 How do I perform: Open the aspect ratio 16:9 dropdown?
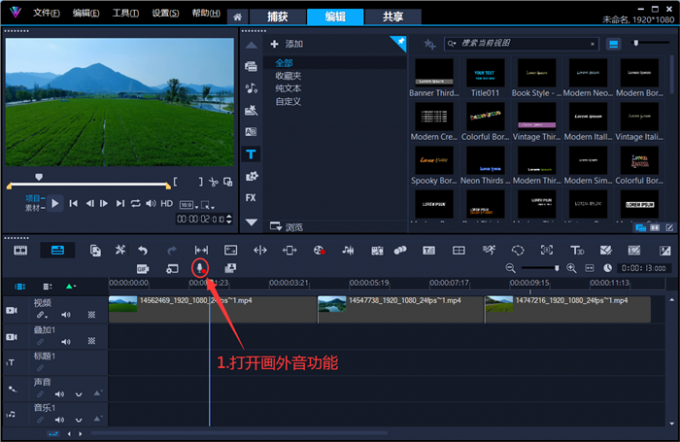186,204
